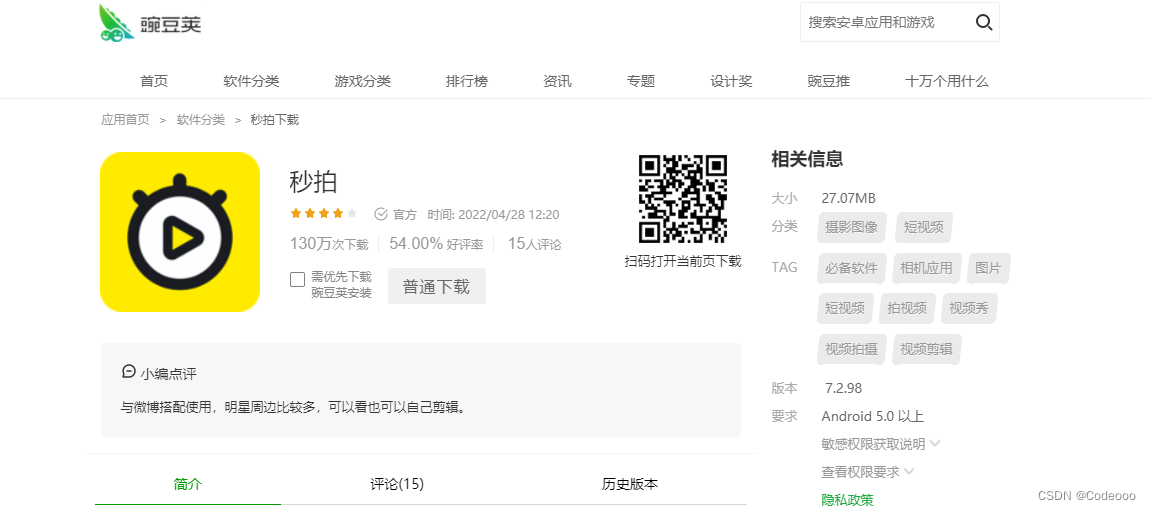The width and height of the screenshot is (1151, 510).
Task: Click the 15人评论 count
Action: [534, 244]
